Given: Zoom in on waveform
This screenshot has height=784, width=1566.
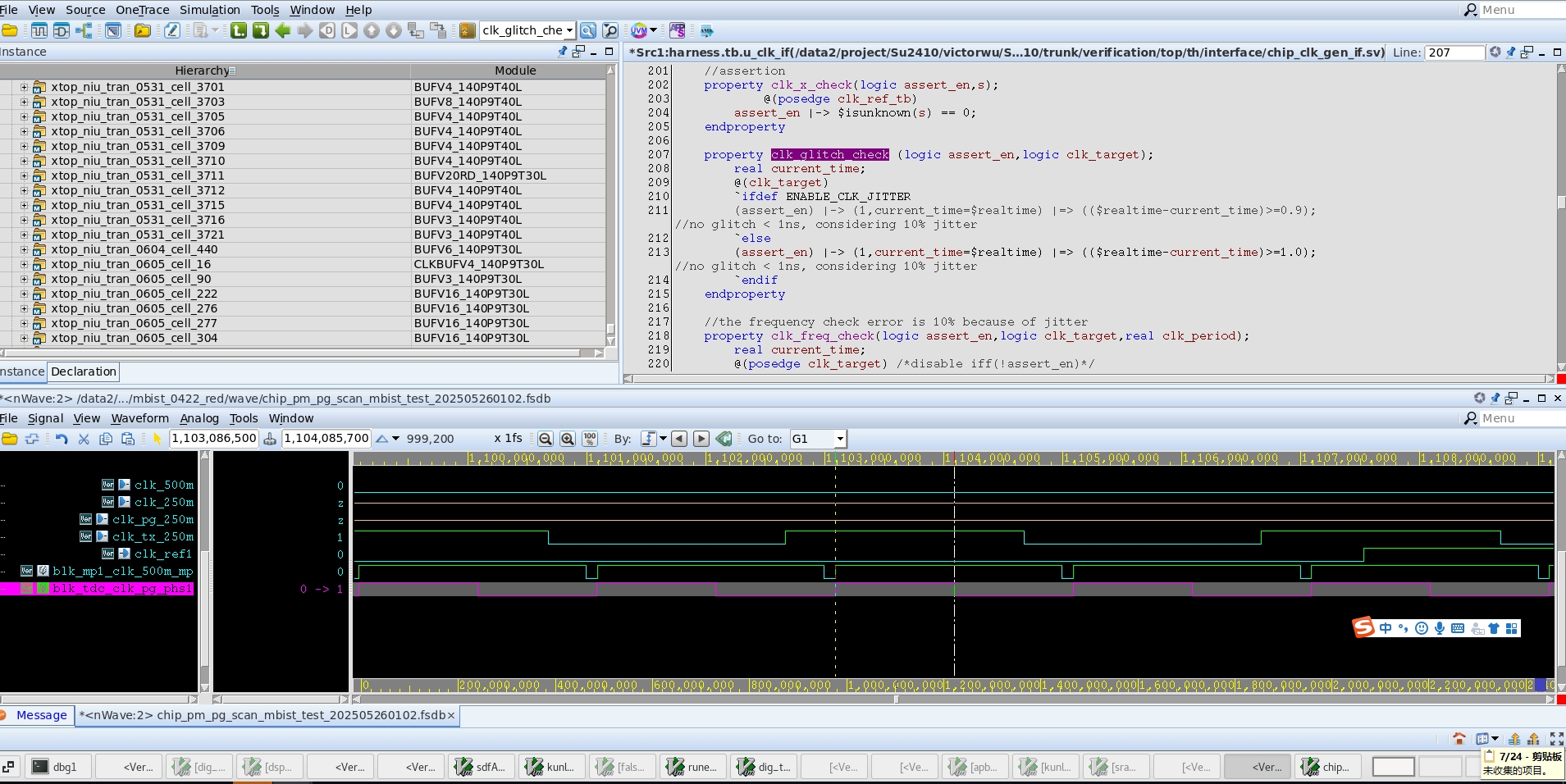Looking at the screenshot, I should click(x=568, y=439).
